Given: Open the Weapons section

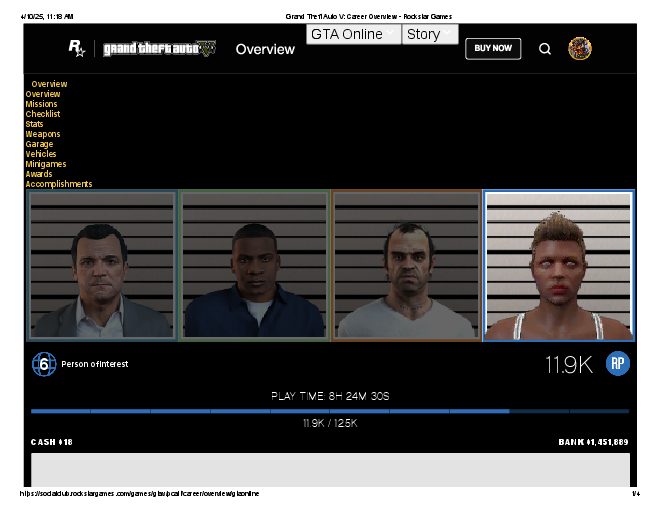Looking at the screenshot, I should coord(43,134).
